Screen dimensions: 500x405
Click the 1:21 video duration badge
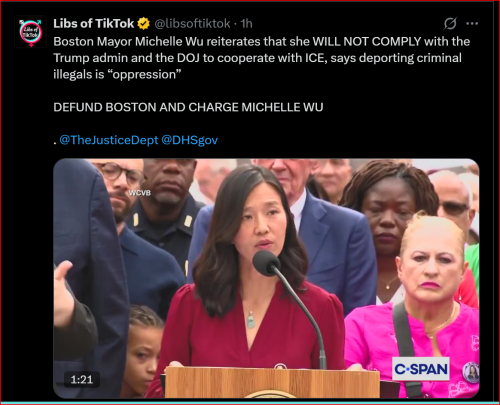[82, 379]
